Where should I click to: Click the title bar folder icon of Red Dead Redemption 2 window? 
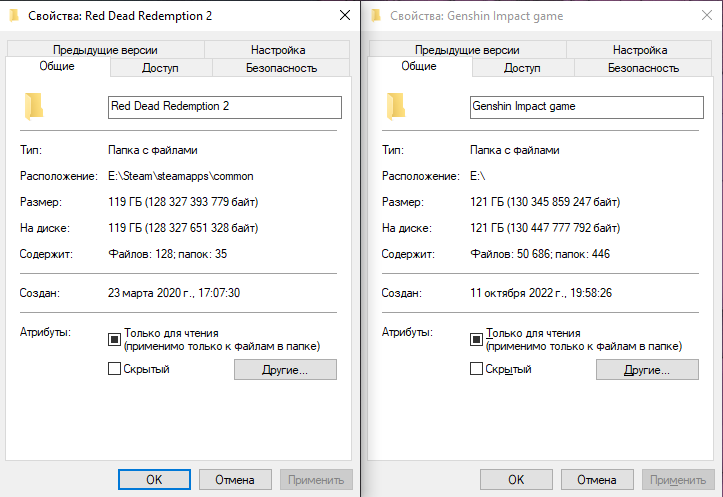13,16
